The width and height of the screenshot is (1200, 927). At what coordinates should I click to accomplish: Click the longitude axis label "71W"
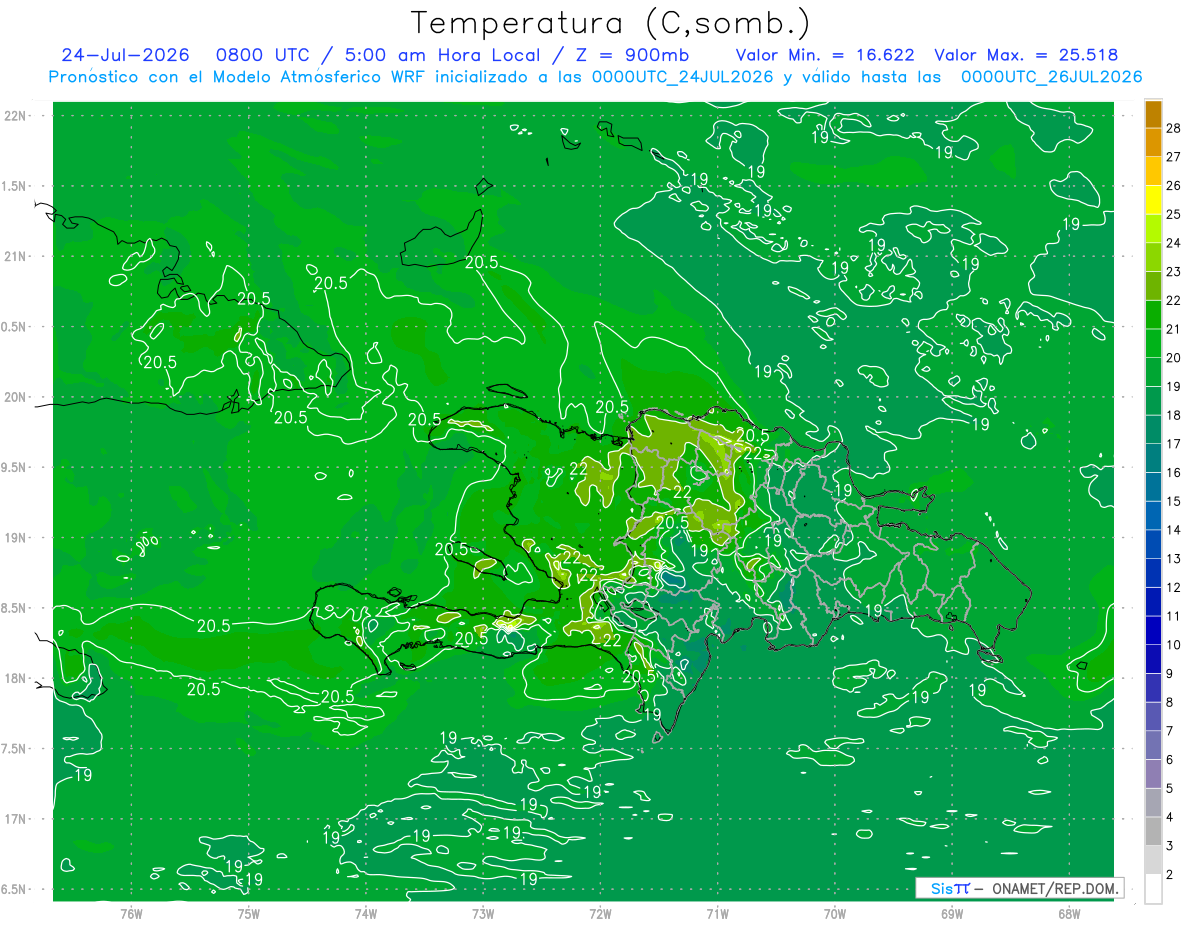coord(717,914)
